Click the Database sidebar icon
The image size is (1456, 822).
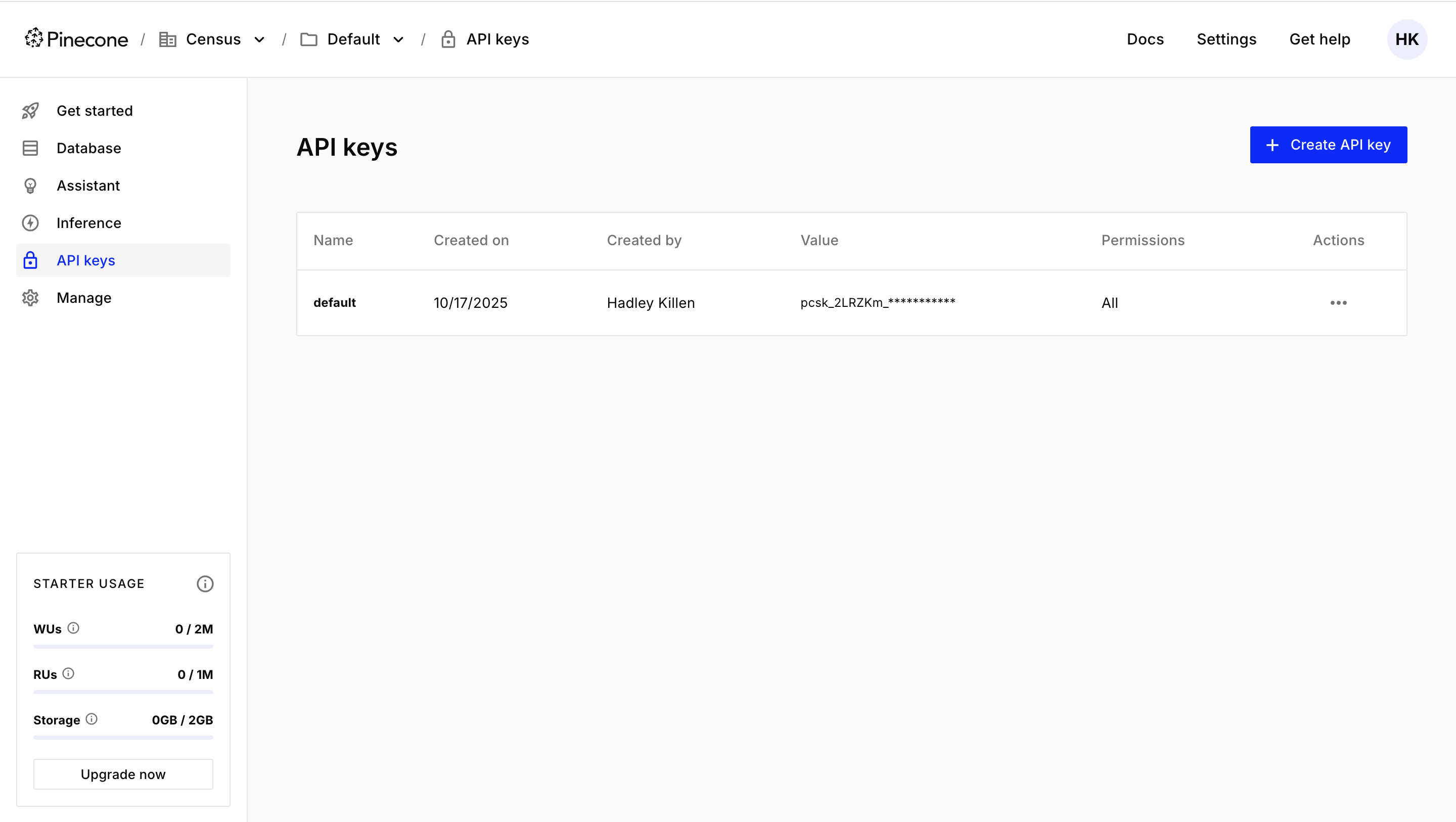30,148
